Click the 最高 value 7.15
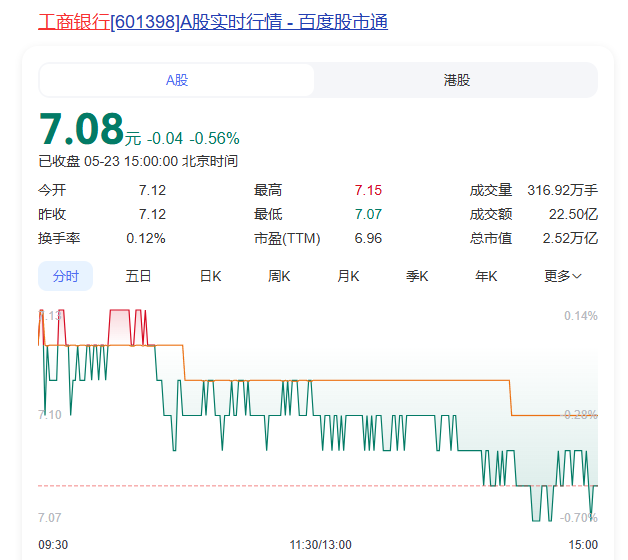Viewport: 628px width, 560px height. click(x=368, y=190)
